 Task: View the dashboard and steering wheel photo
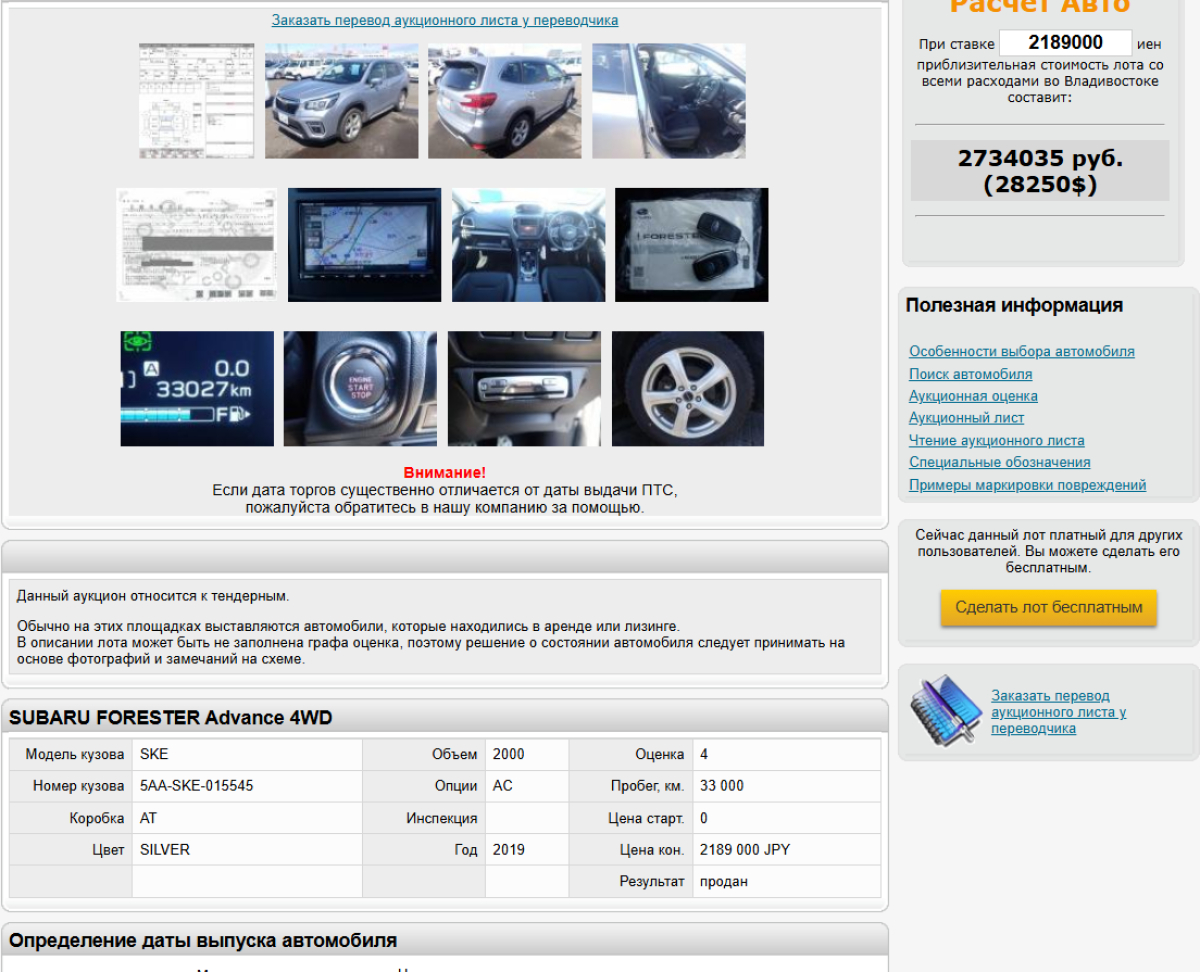(x=528, y=245)
